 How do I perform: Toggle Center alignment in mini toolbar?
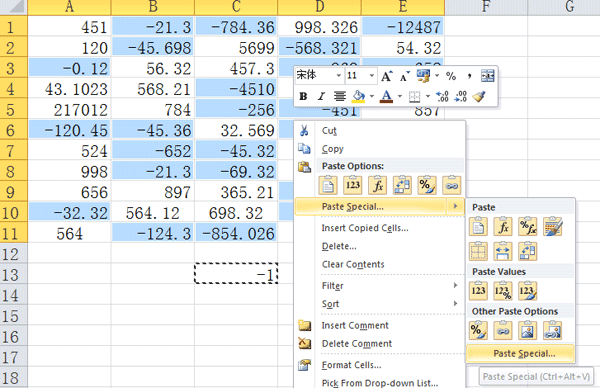(x=339, y=96)
